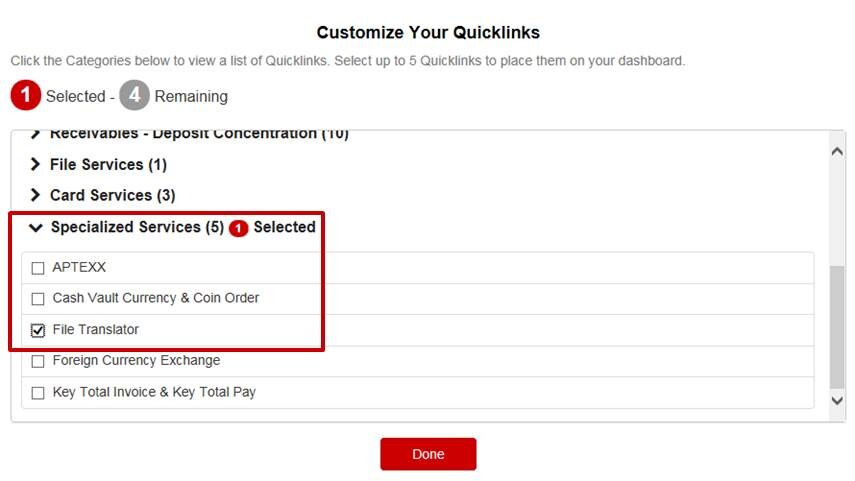The width and height of the screenshot is (855, 481).
Task: Uncheck the File Translator checkbox
Action: [x=38, y=330]
